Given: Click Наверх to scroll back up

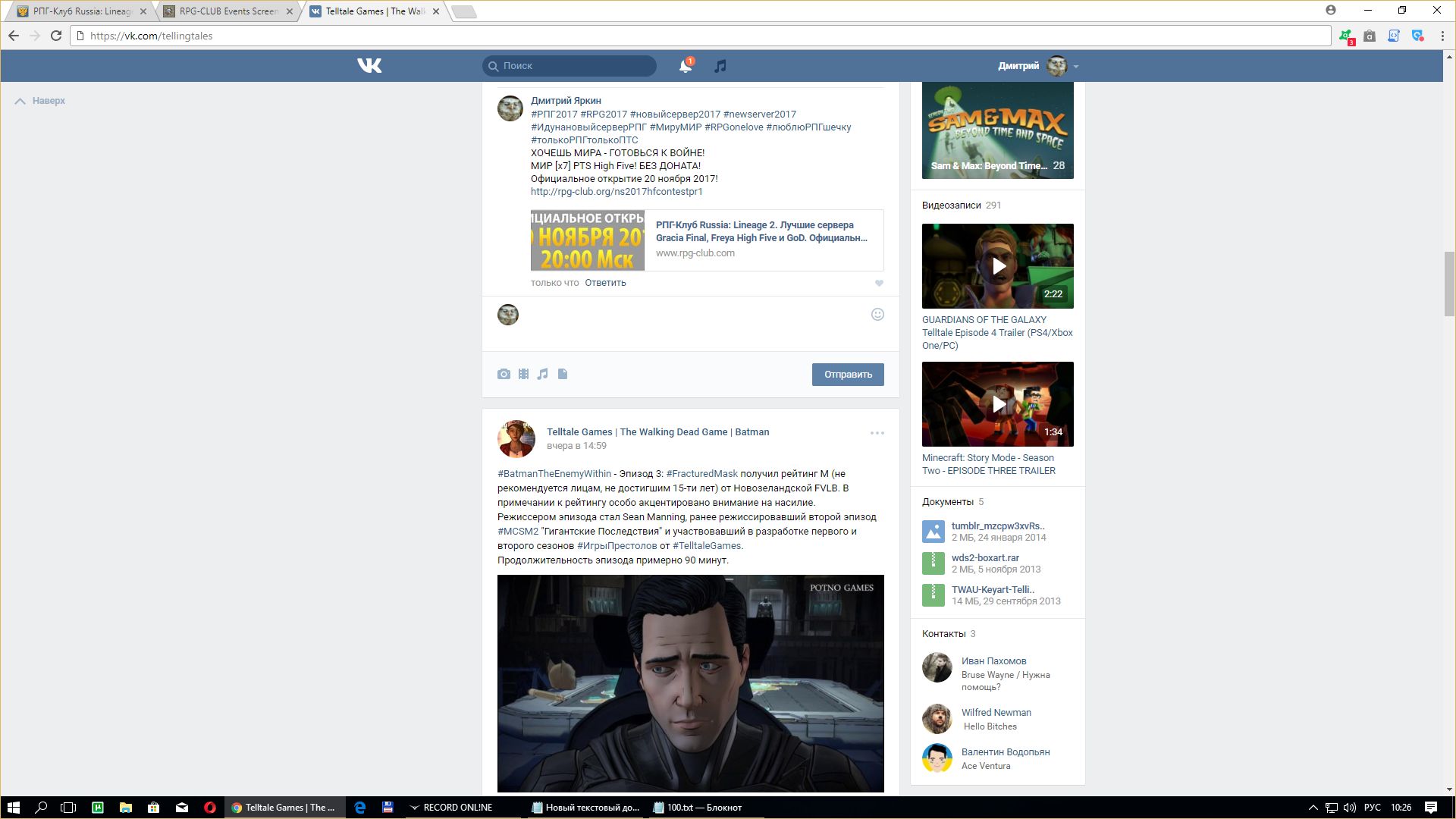Looking at the screenshot, I should 49,101.
